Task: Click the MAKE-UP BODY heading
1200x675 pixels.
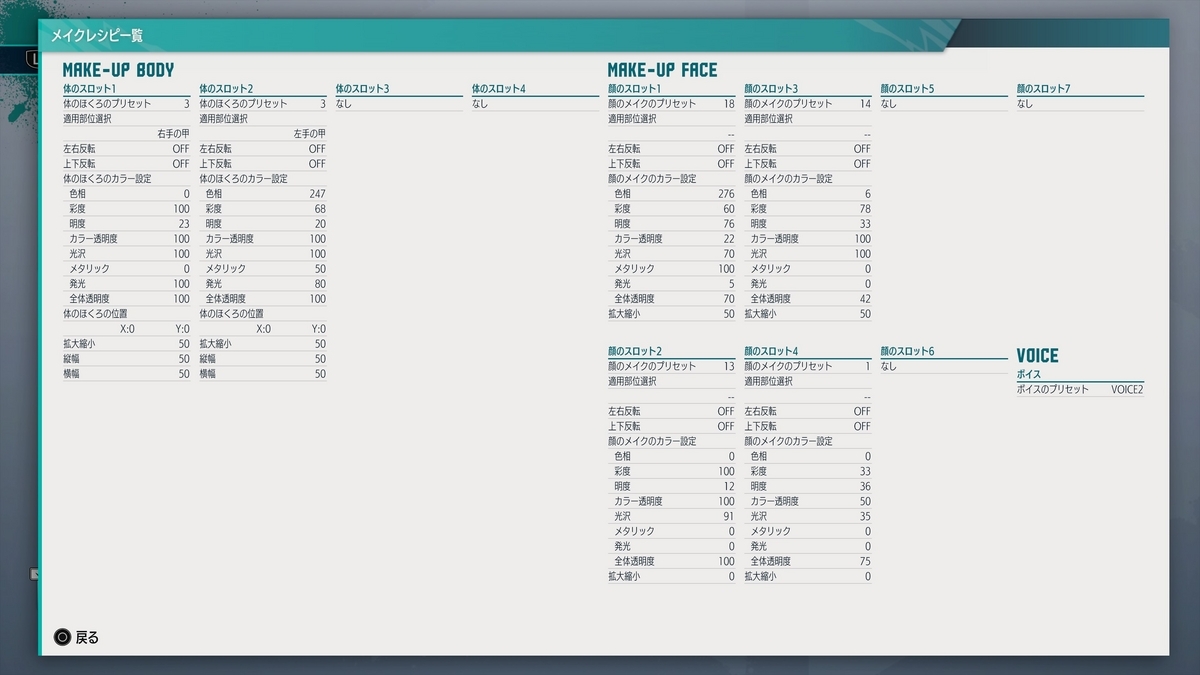Action: tap(118, 70)
